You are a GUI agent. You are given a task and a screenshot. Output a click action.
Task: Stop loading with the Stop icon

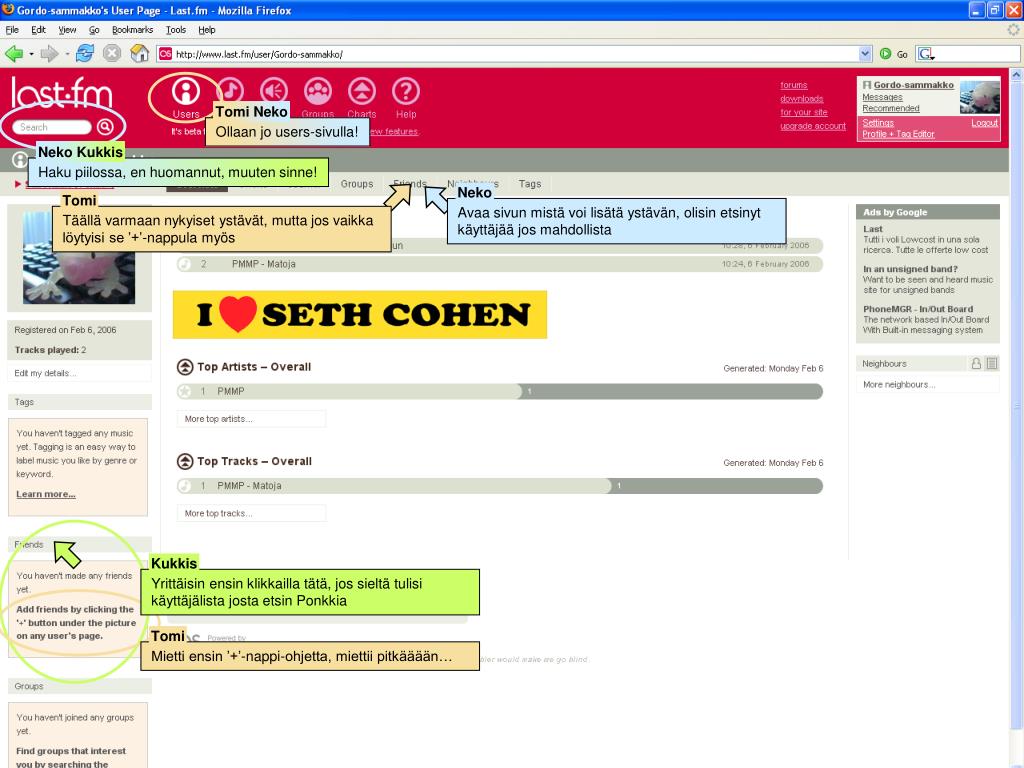coord(112,54)
